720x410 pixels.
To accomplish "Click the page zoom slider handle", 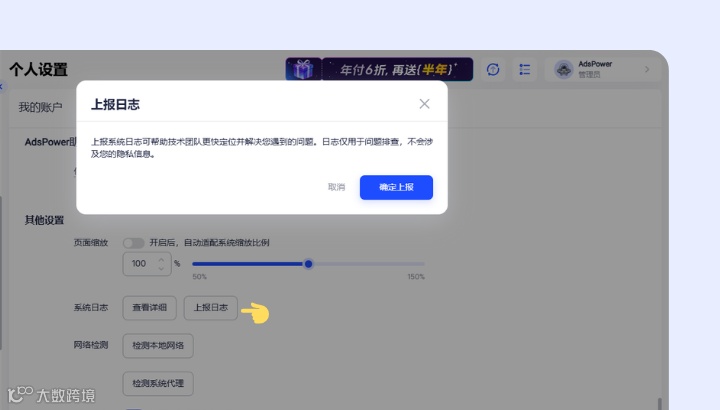I will (309, 264).
